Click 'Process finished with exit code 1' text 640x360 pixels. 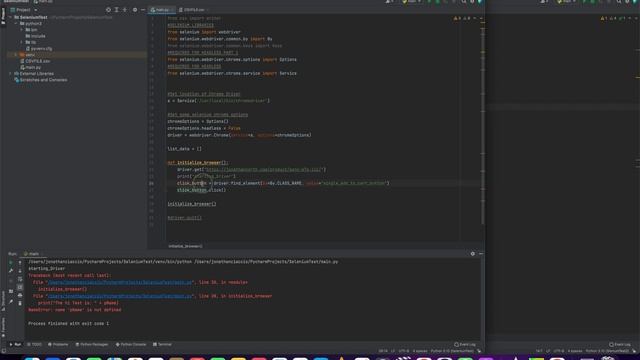pyautogui.click(x=69, y=323)
